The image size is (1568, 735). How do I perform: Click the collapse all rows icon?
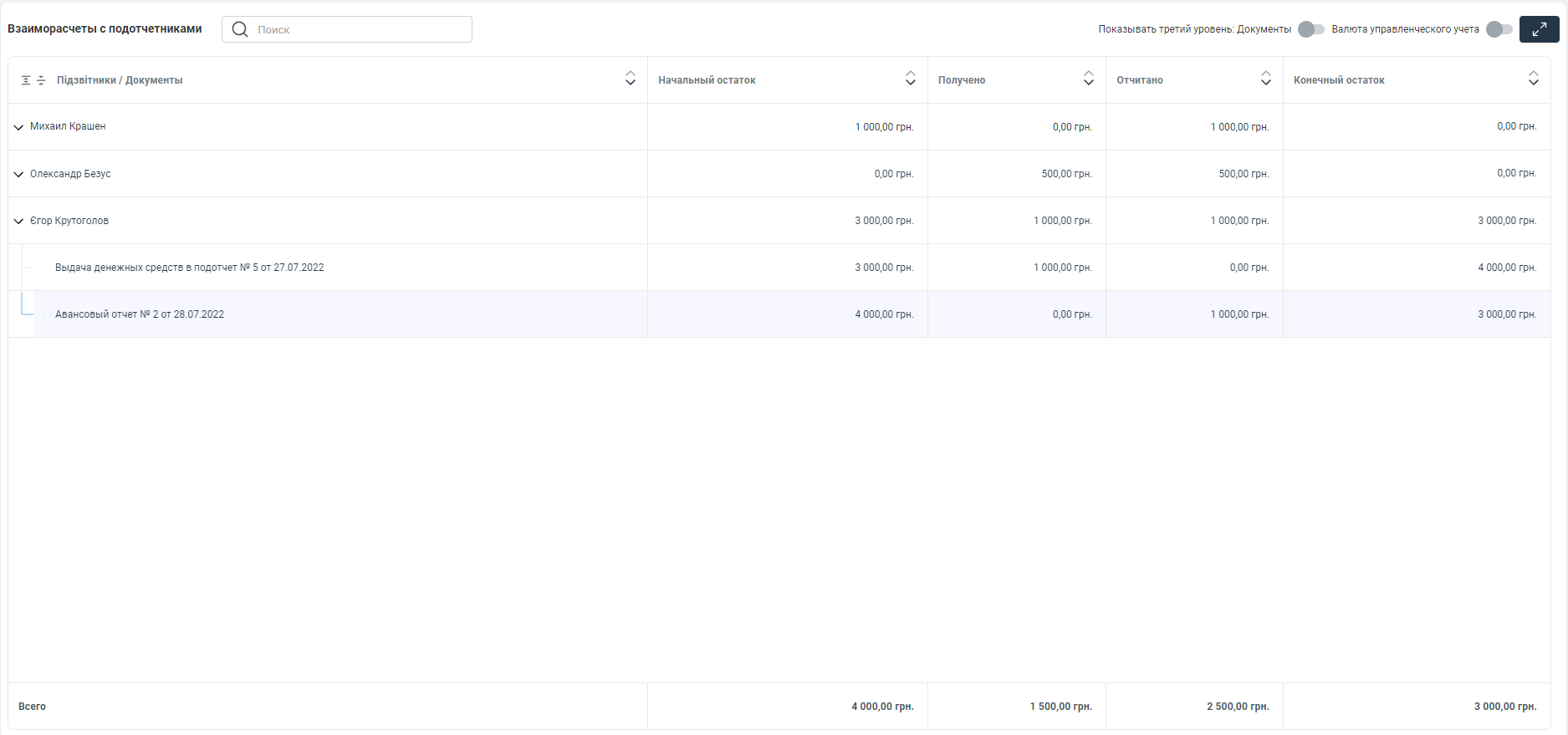pos(41,80)
